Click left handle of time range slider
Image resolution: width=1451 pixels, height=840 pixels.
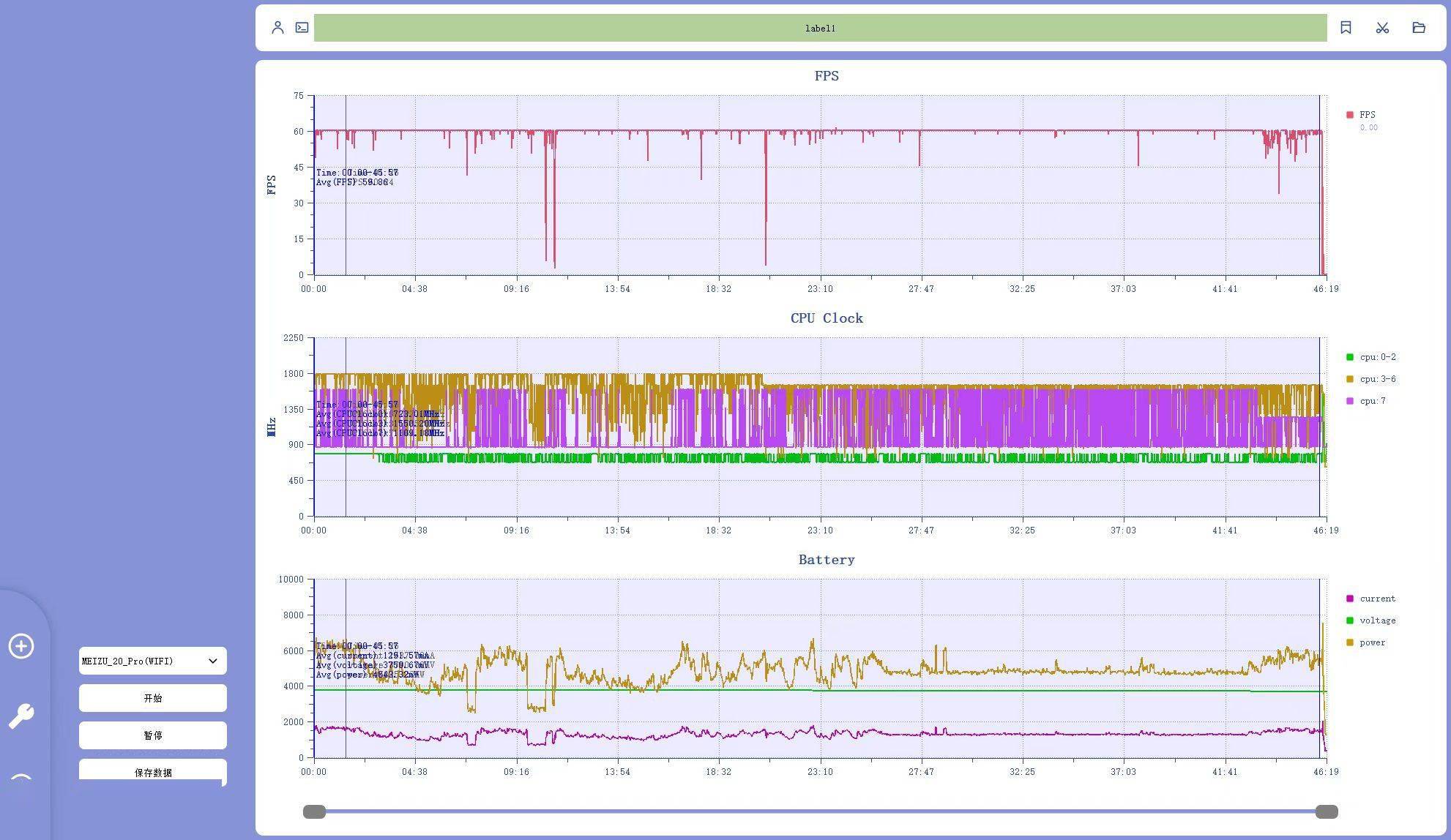(314, 811)
